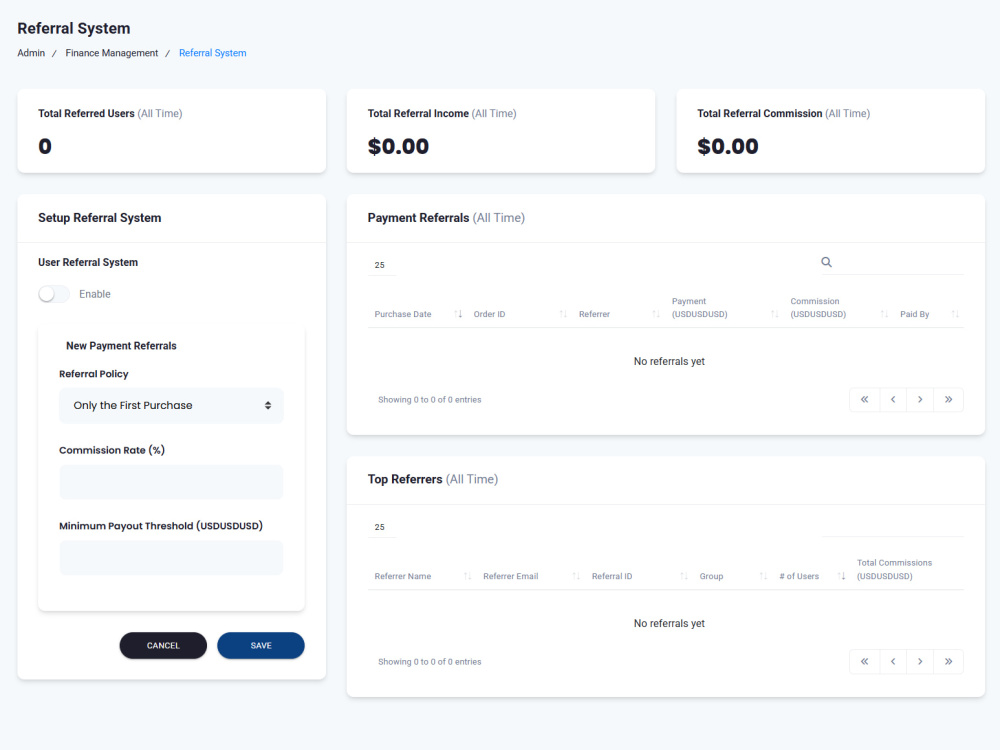The height and width of the screenshot is (750, 1000).
Task: Click the New Payment Referrals heading
Action: [121, 346]
